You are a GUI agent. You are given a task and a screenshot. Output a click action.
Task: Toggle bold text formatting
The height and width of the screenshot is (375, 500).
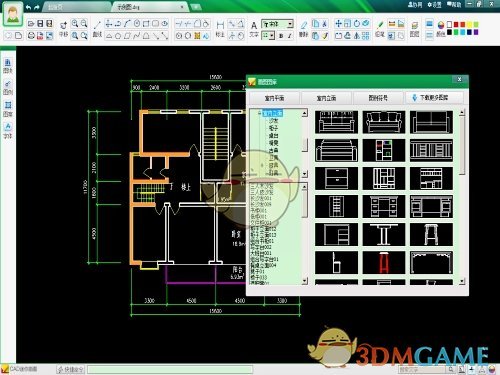(281, 36)
